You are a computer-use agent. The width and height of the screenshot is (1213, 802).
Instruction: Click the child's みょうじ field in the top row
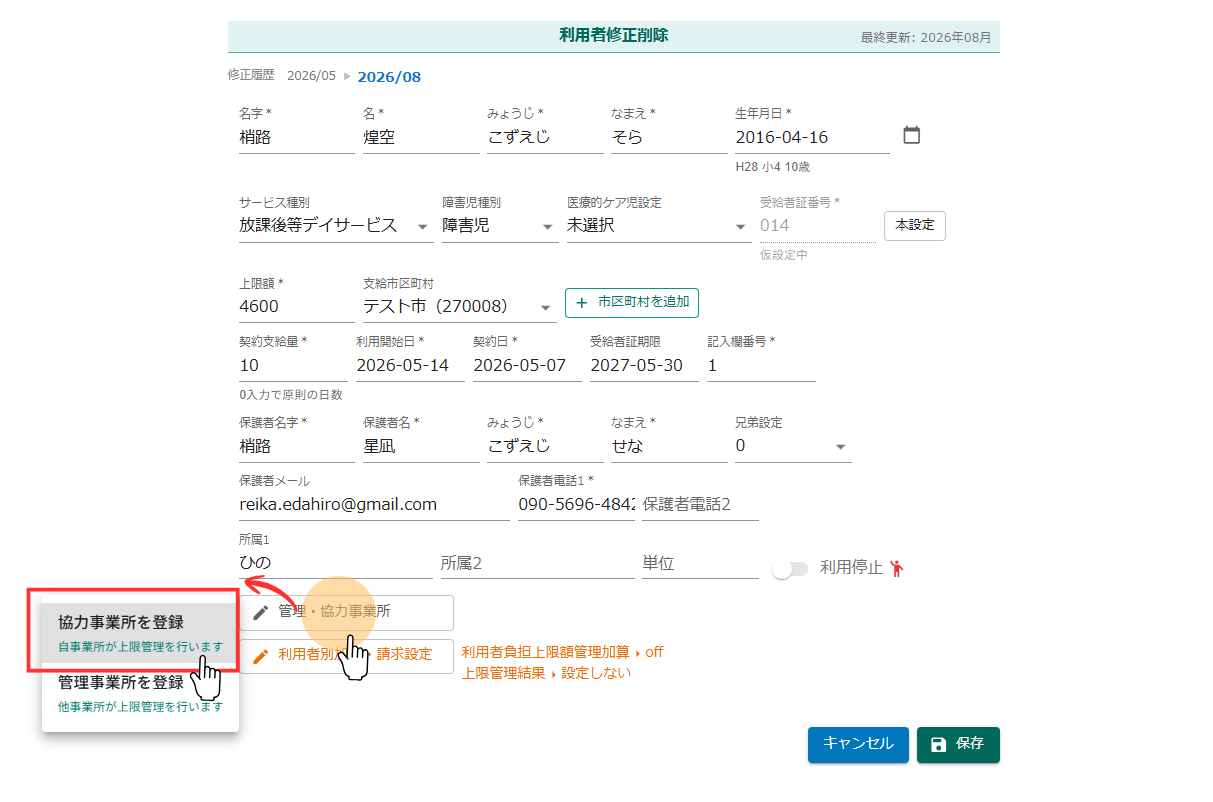coord(545,138)
